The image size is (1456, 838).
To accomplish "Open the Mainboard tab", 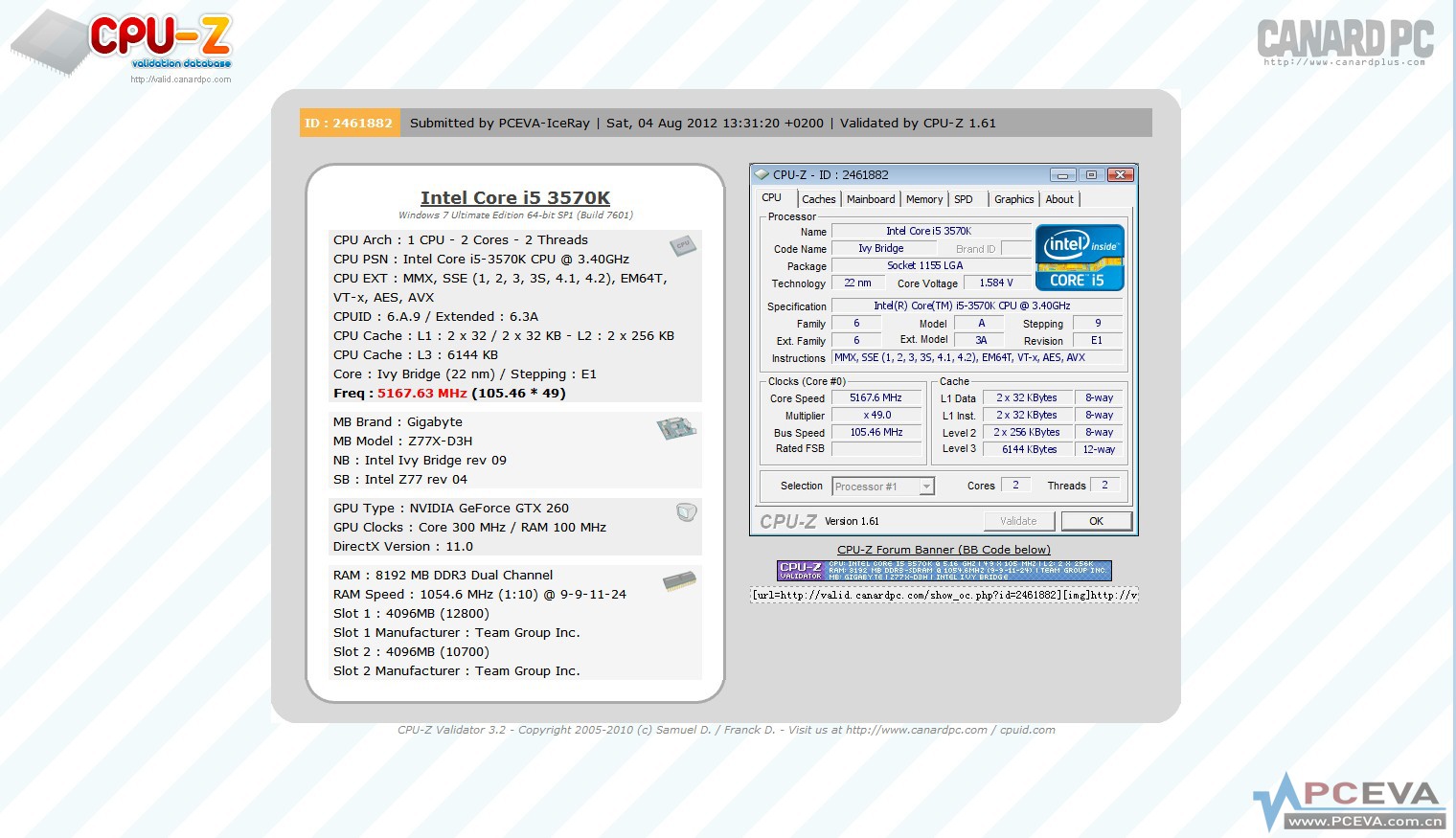I will pyautogui.click(x=871, y=199).
